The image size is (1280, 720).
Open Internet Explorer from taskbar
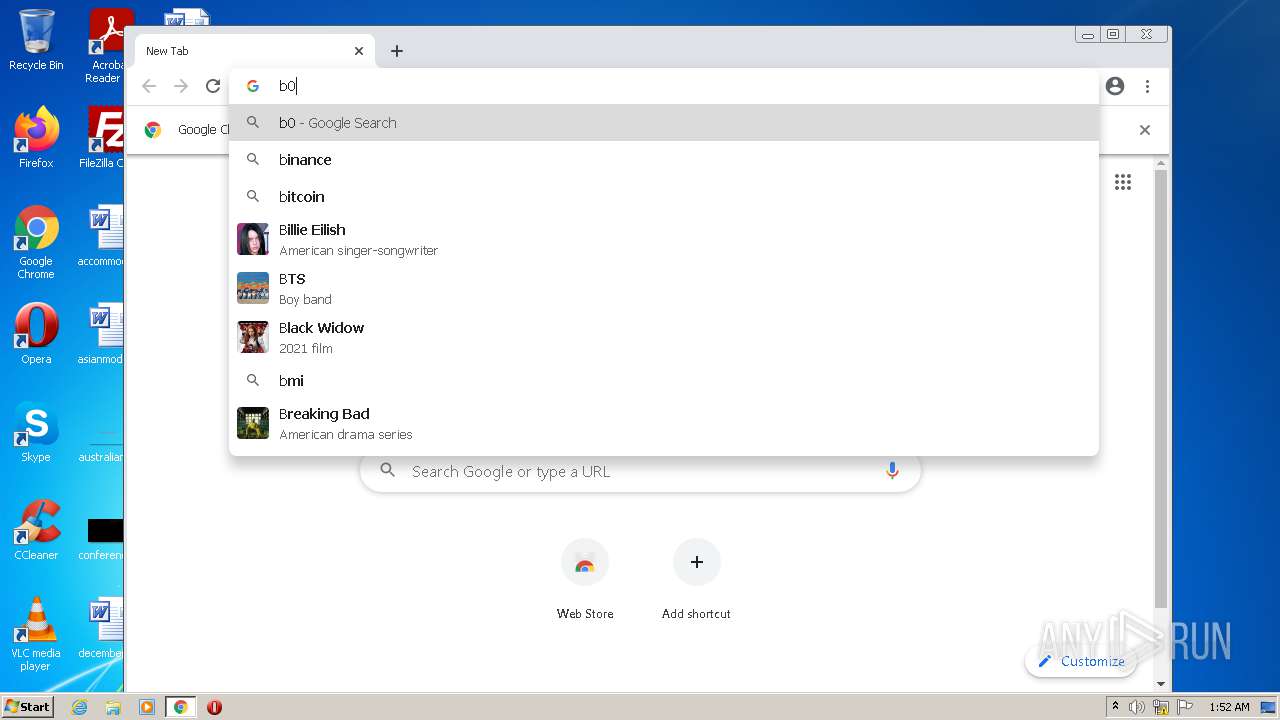pos(79,707)
